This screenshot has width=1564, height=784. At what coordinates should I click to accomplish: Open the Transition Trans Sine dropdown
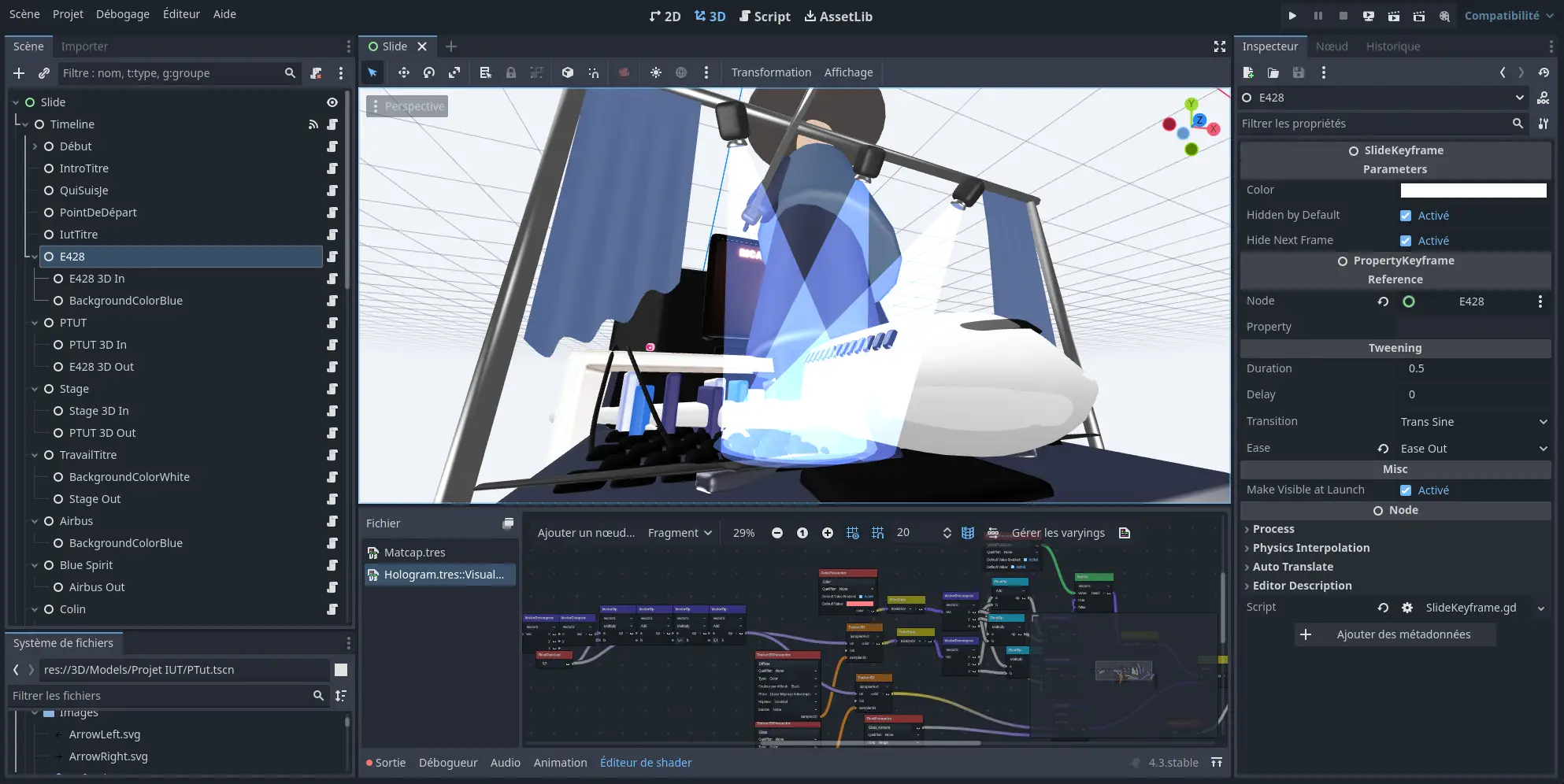(1473, 422)
